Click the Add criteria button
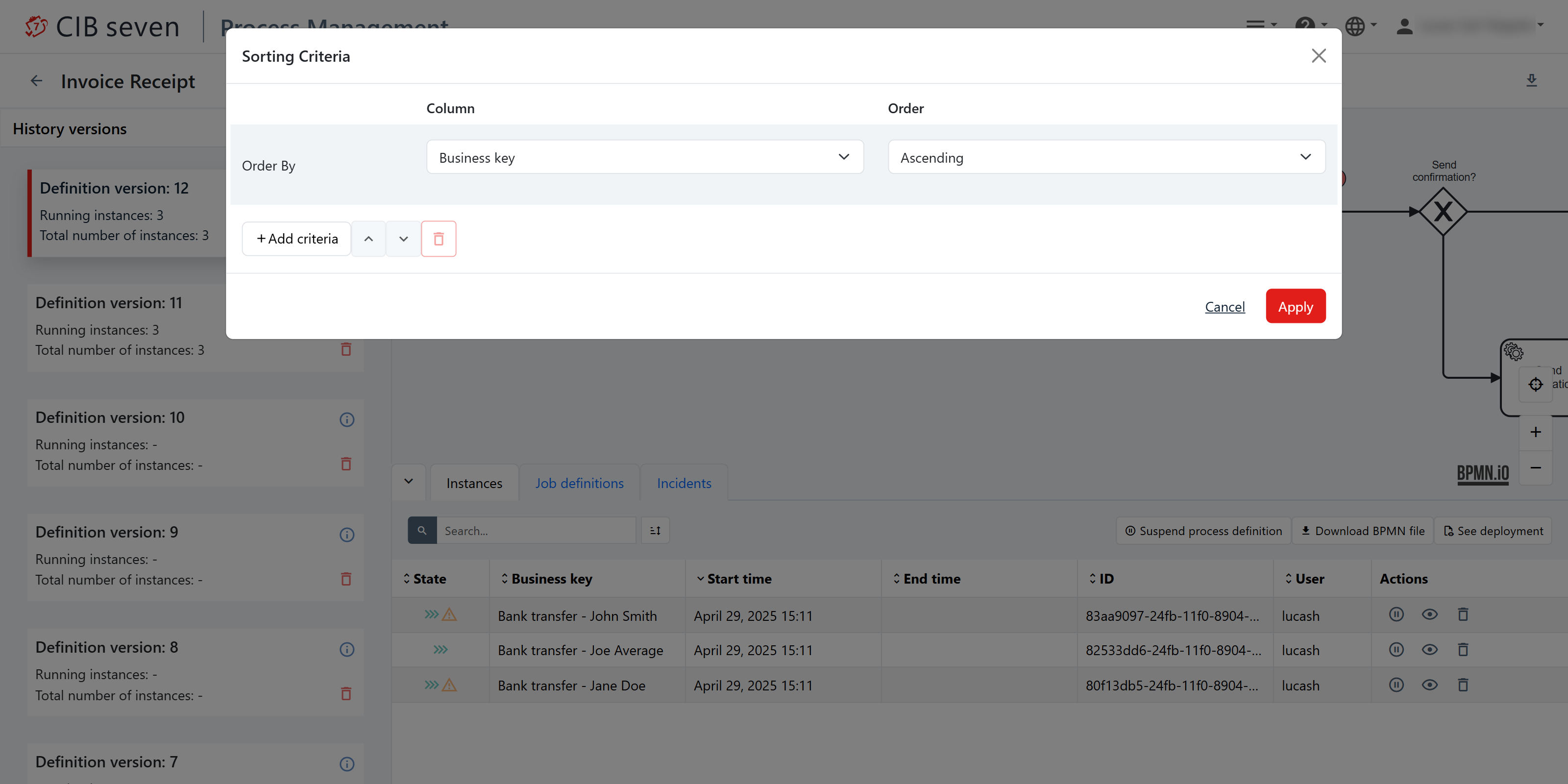Screen dimensions: 1568x784 coord(296,239)
